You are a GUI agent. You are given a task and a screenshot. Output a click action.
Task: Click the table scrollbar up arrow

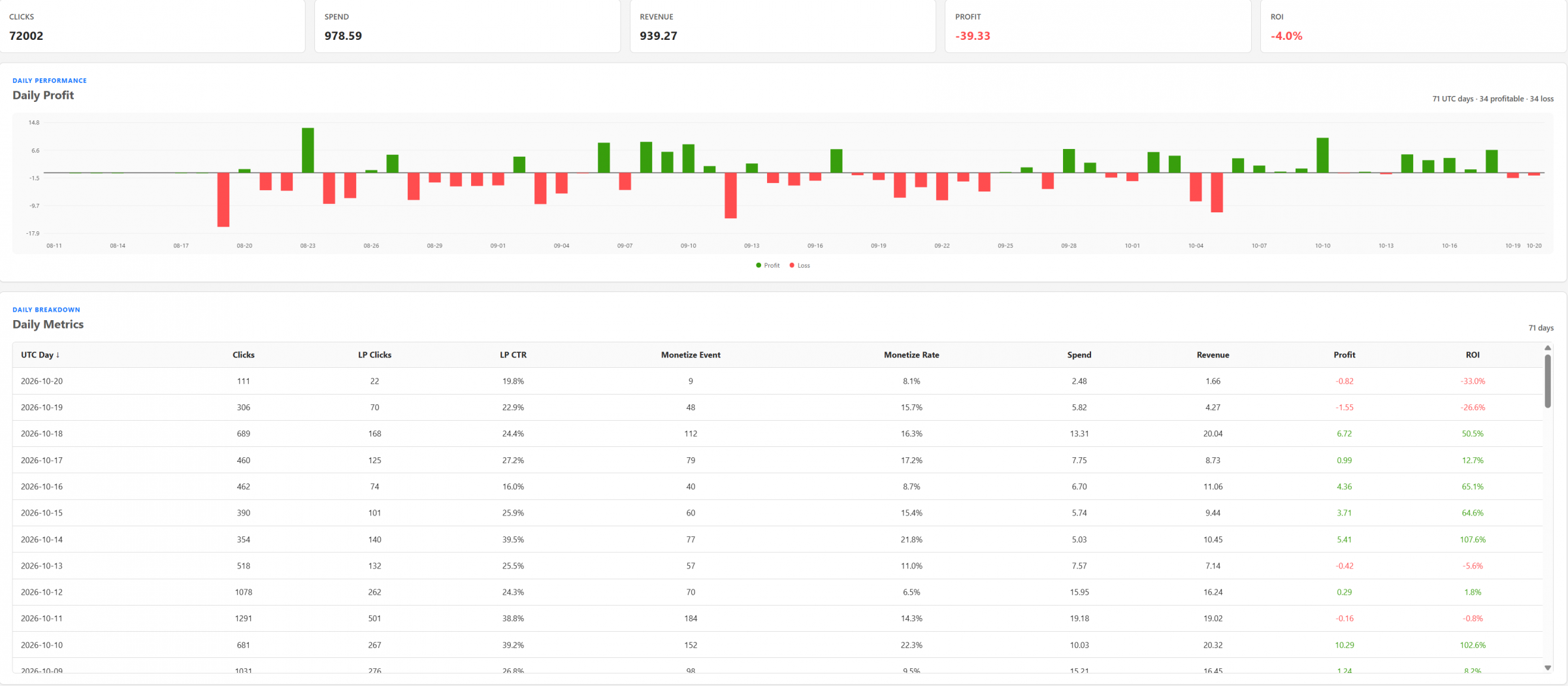[x=1548, y=348]
